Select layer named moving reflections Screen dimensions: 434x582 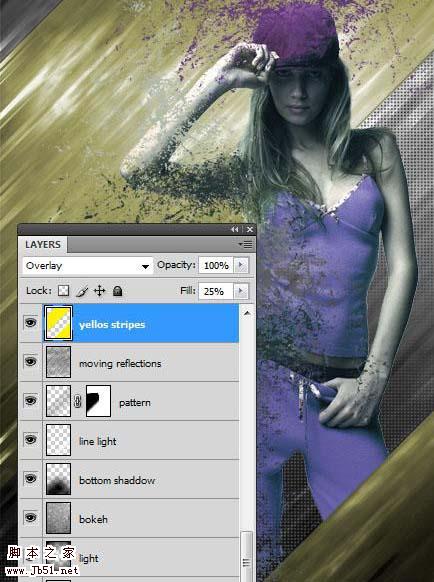(120, 364)
